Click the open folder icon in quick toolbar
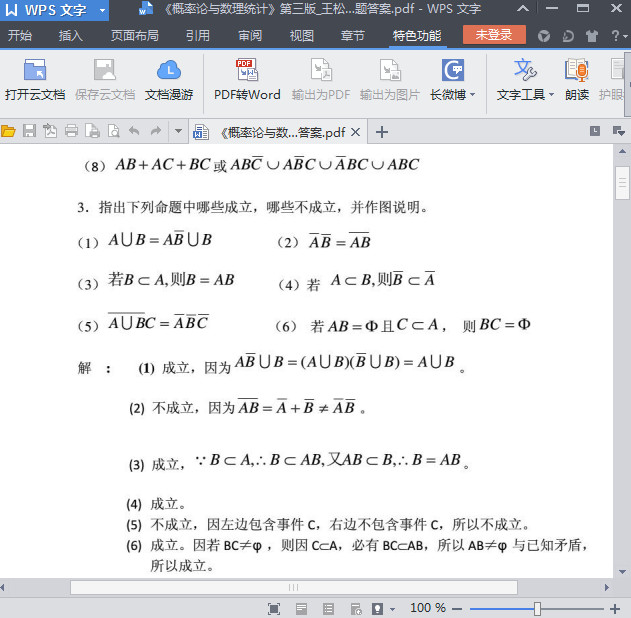The width and height of the screenshot is (631, 618). coord(8,131)
